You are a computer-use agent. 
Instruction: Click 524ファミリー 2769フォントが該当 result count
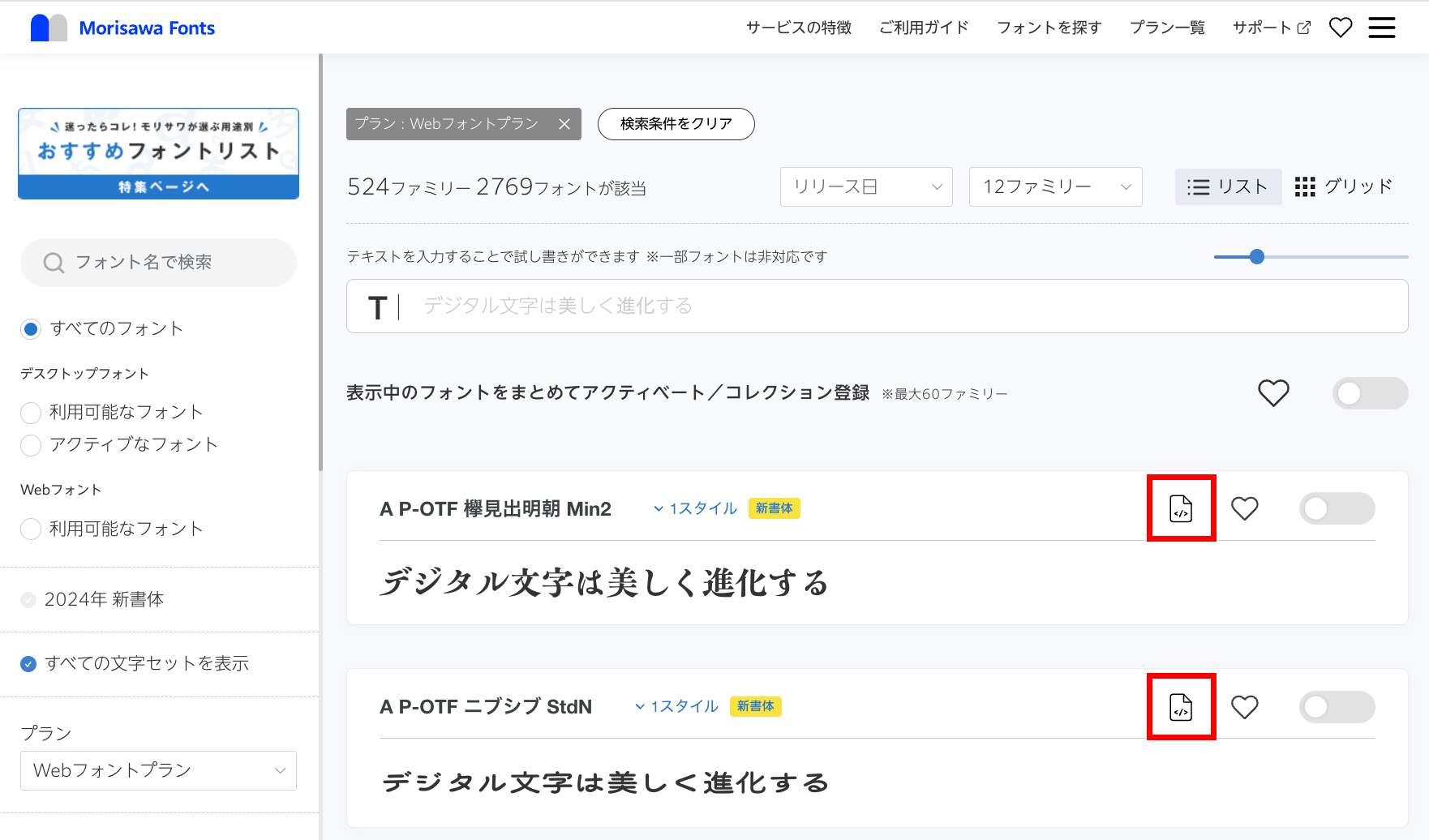tap(496, 187)
